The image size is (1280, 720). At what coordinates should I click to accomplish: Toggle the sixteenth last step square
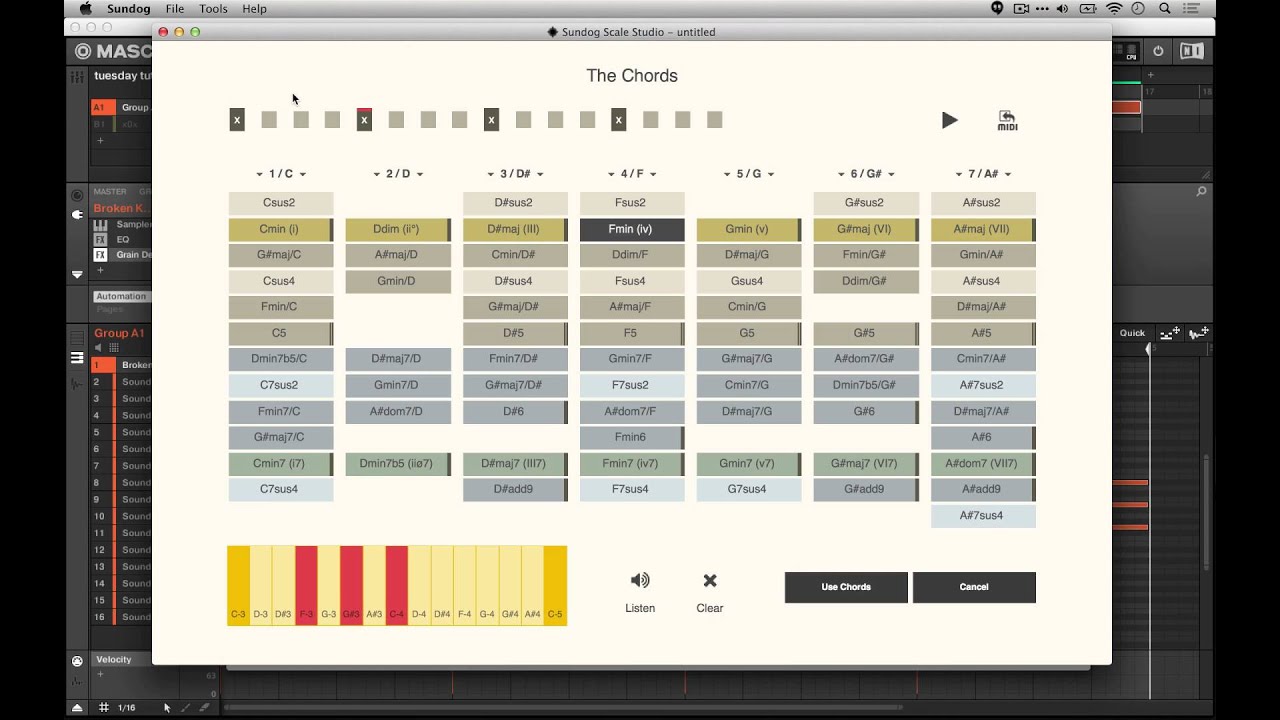pos(714,120)
